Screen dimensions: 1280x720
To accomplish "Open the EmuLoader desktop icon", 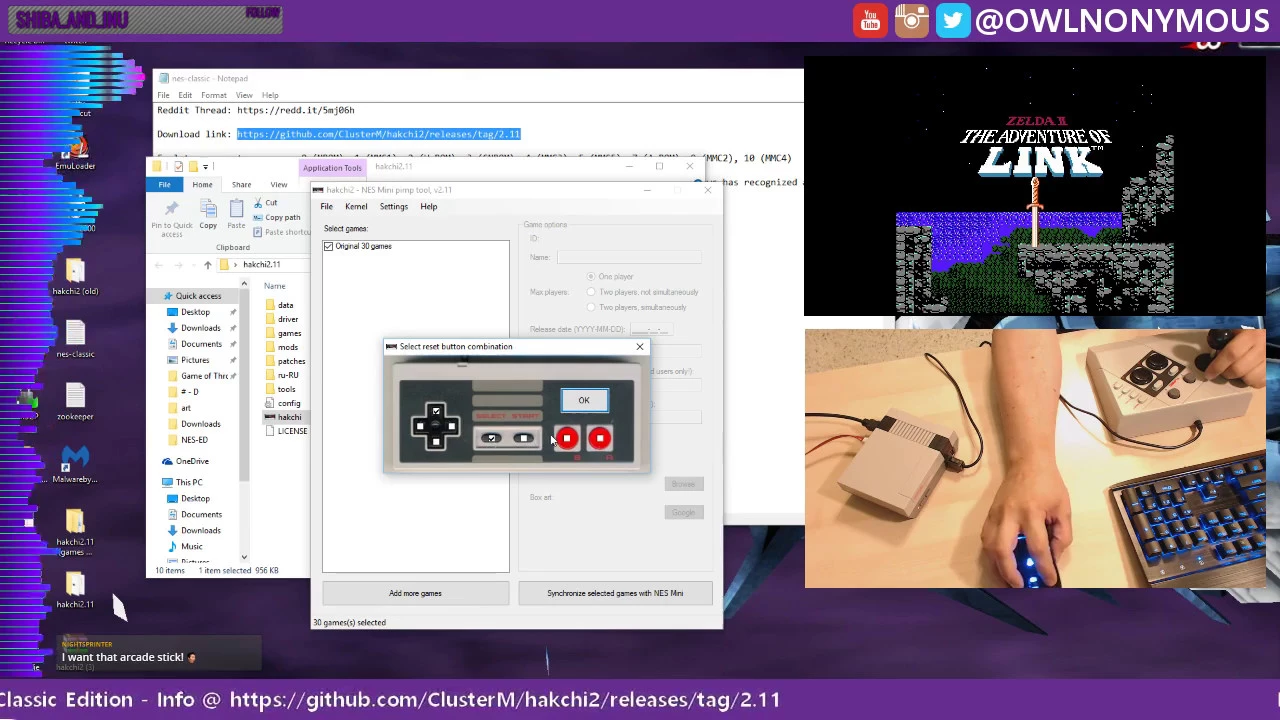I will [x=75, y=155].
